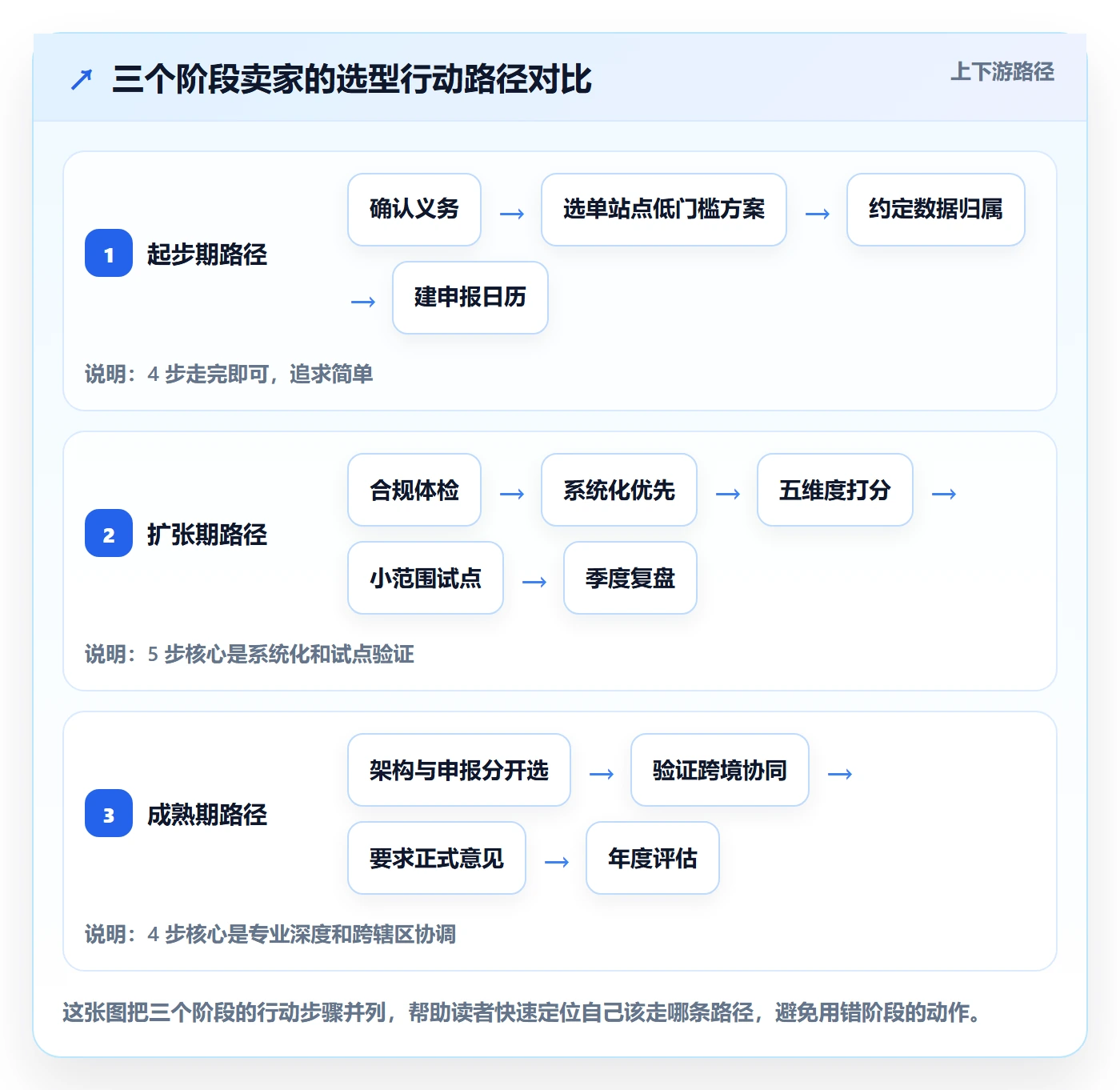Click the 选单站点低门槛方案 step box
Viewport: 1120px width, 1090px height.
(x=664, y=210)
